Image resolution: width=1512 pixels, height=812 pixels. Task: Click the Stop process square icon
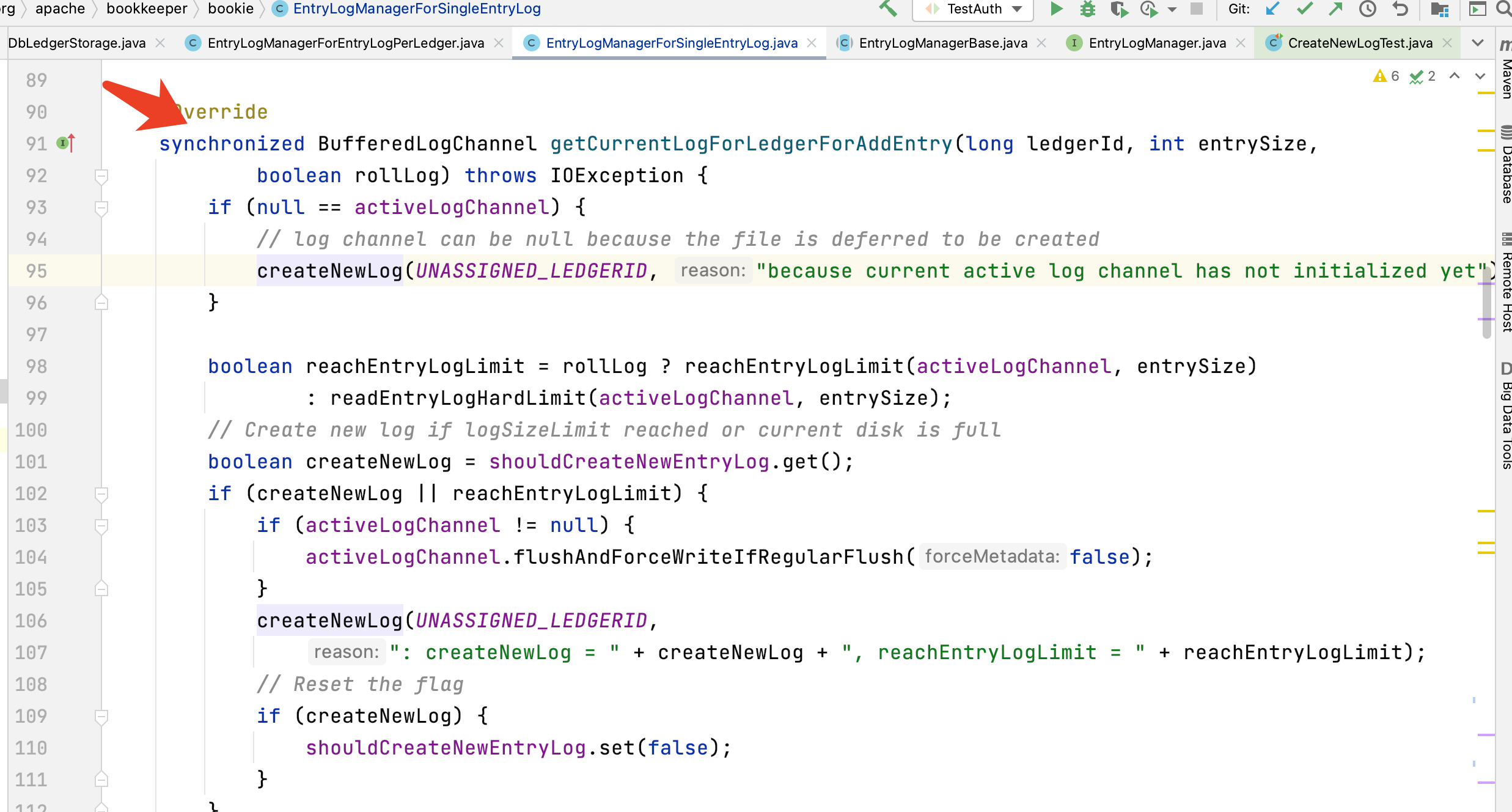coord(1197,9)
